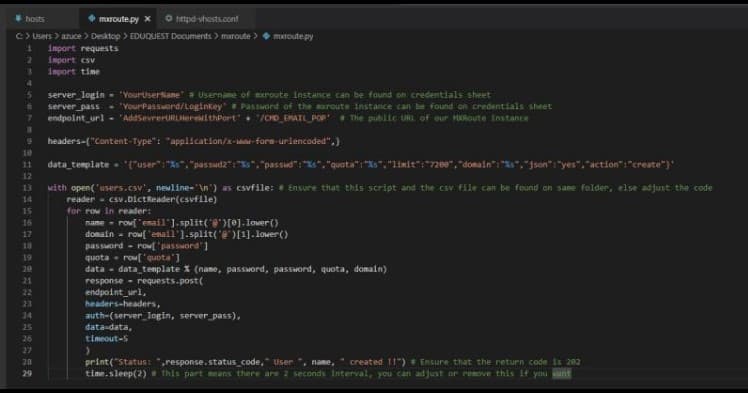This screenshot has height=393, width=748.
Task: Click the headers dictionary assignment line
Action: [194, 141]
